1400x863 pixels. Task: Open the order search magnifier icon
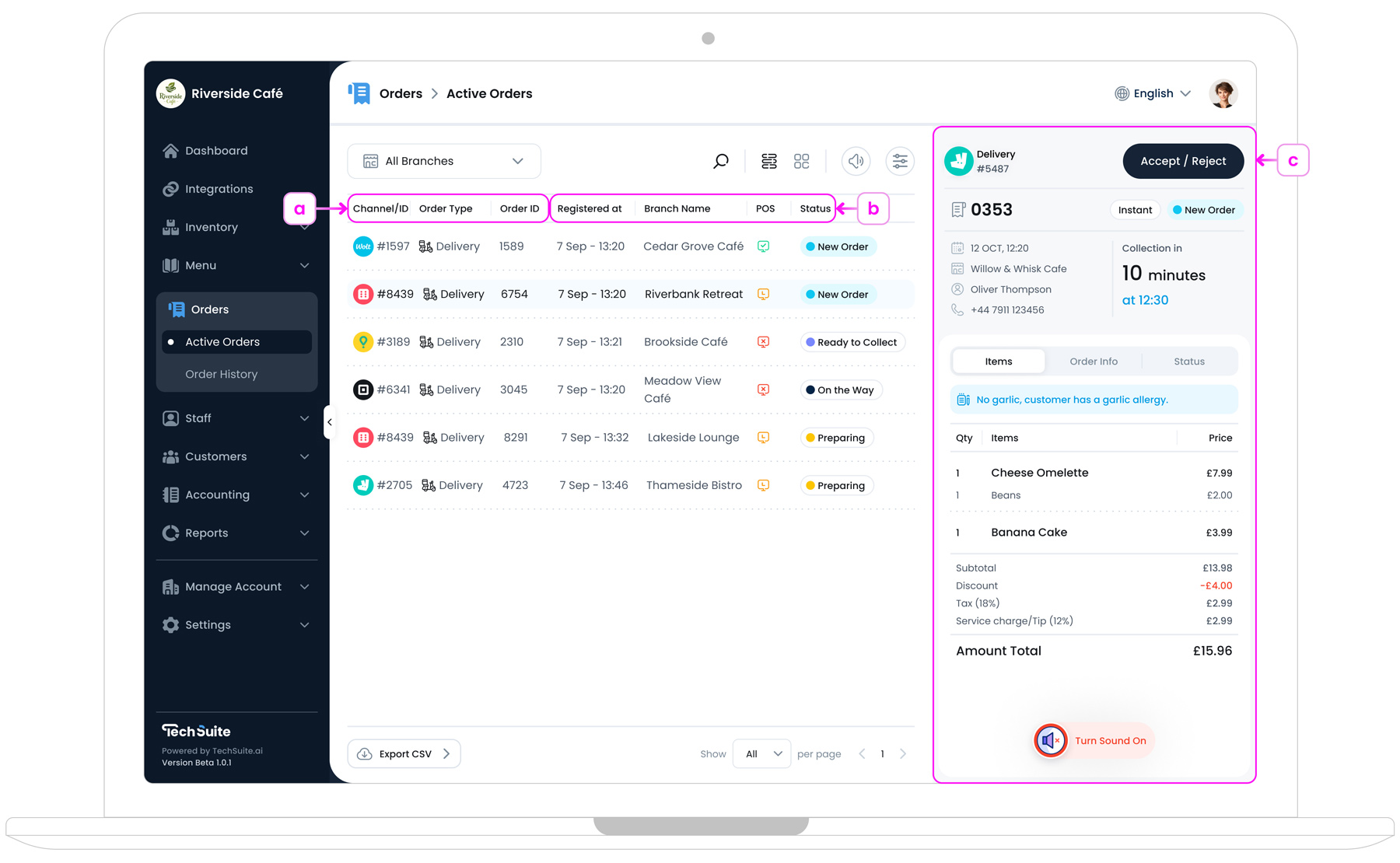coord(719,161)
